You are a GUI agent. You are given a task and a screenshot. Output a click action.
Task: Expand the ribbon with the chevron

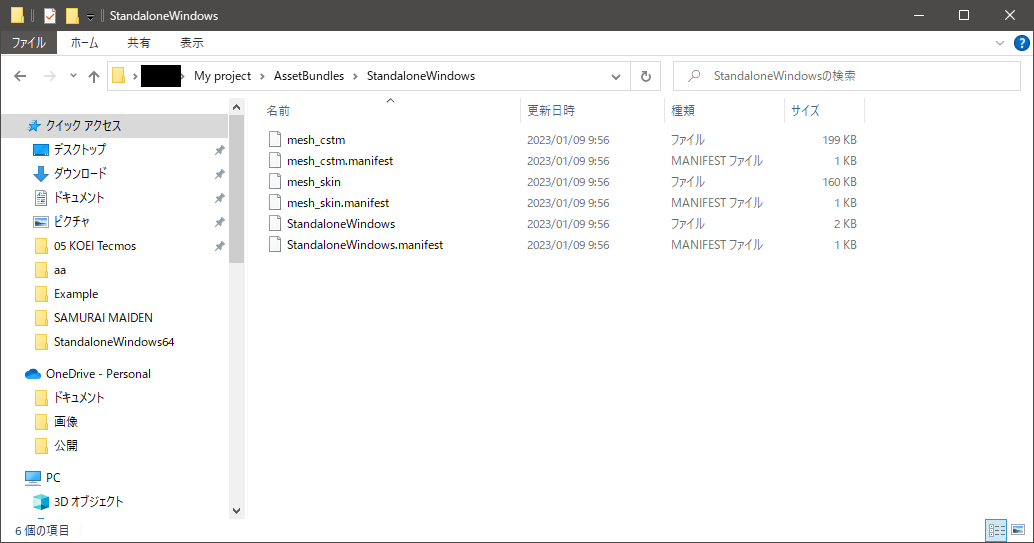pyautogui.click(x=1000, y=44)
